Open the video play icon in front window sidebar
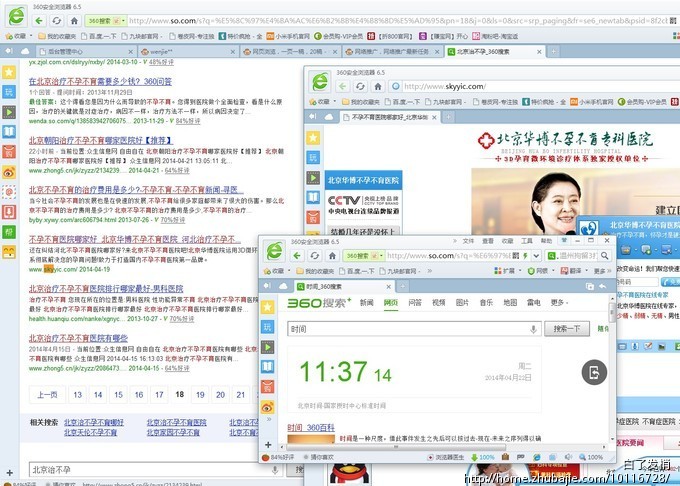Image resolution: width=680 pixels, height=486 pixels. pyautogui.click(x=268, y=347)
